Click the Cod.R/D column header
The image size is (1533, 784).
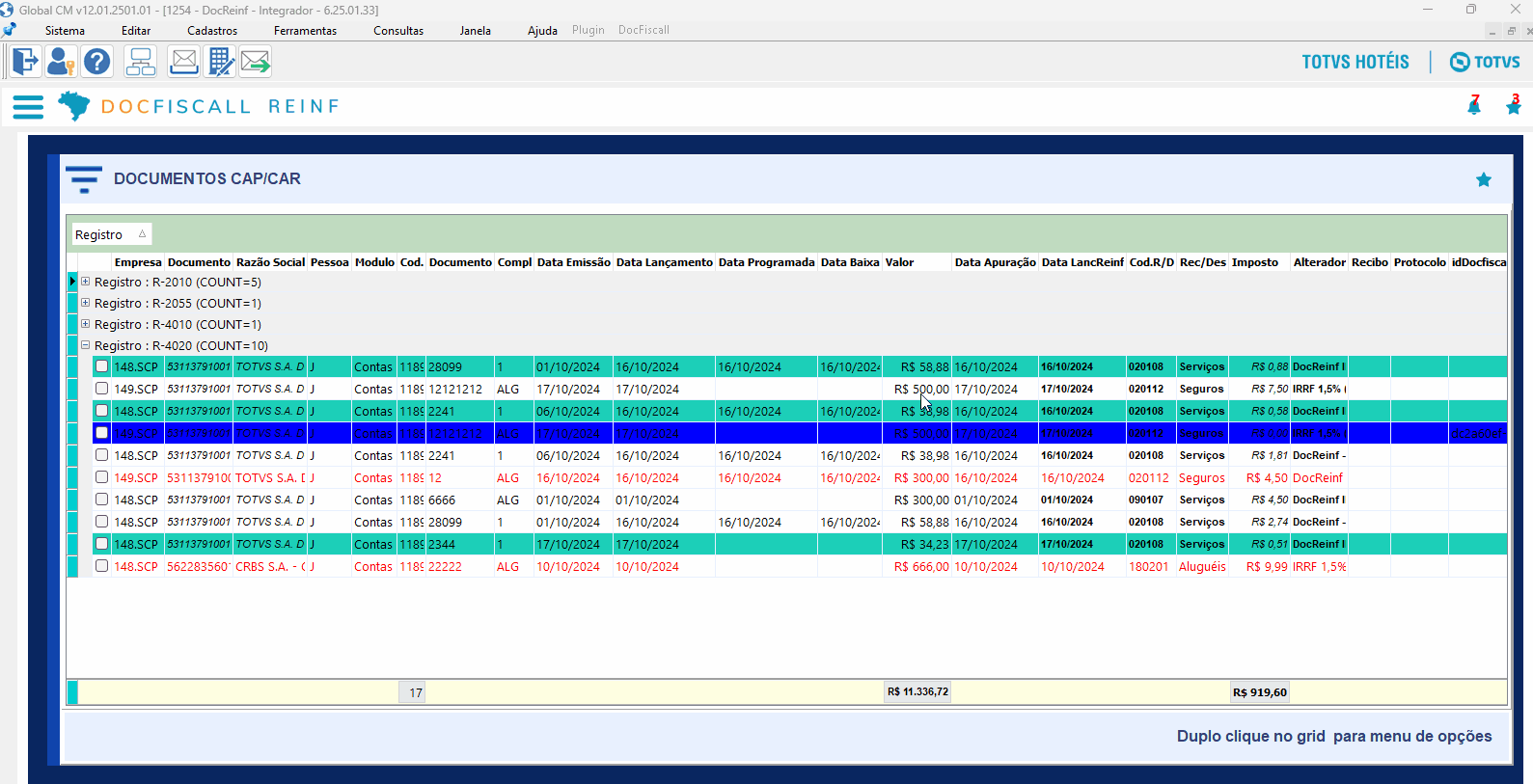[x=1152, y=262]
